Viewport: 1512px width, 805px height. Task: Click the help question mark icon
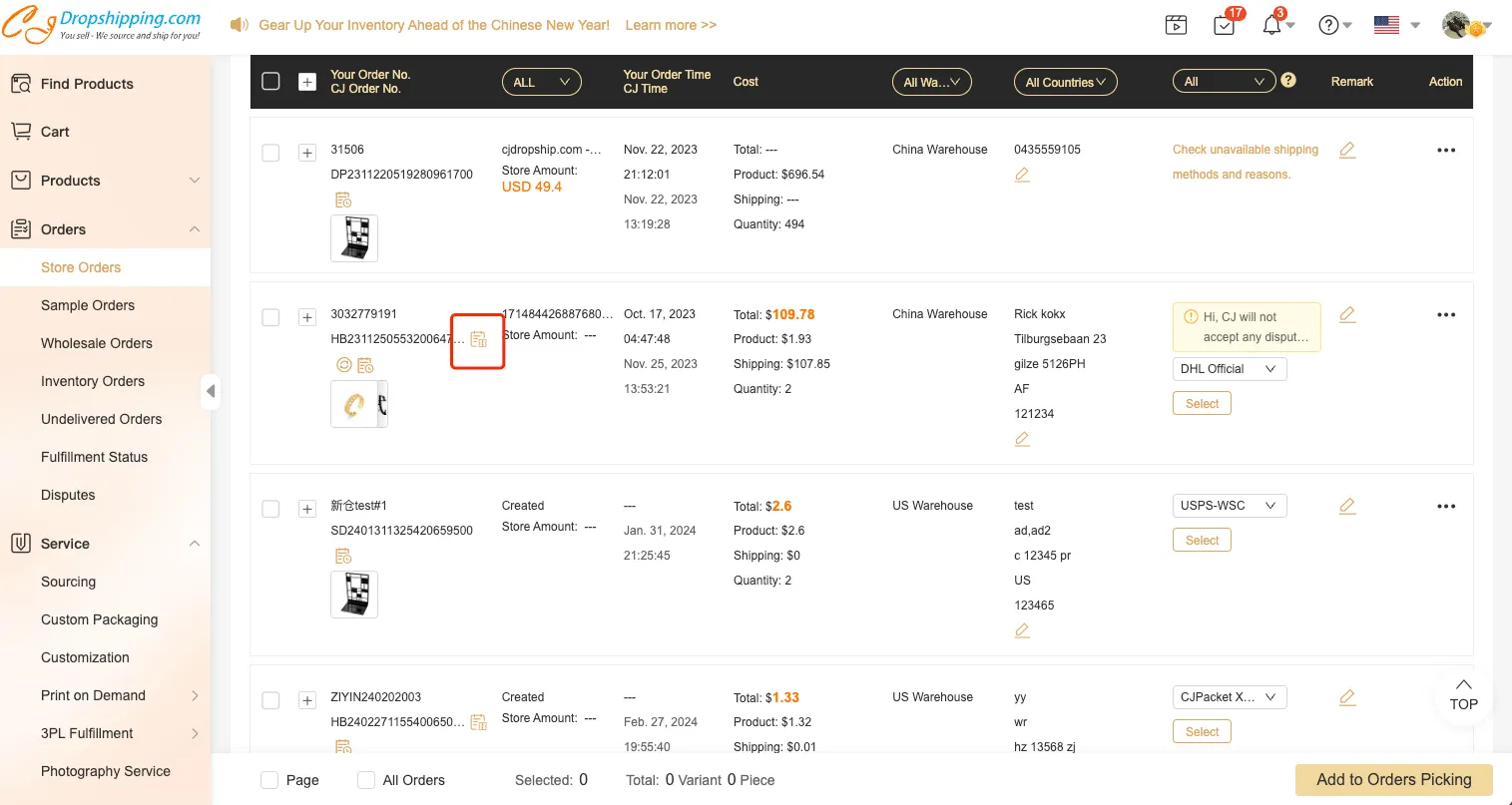tap(1328, 25)
